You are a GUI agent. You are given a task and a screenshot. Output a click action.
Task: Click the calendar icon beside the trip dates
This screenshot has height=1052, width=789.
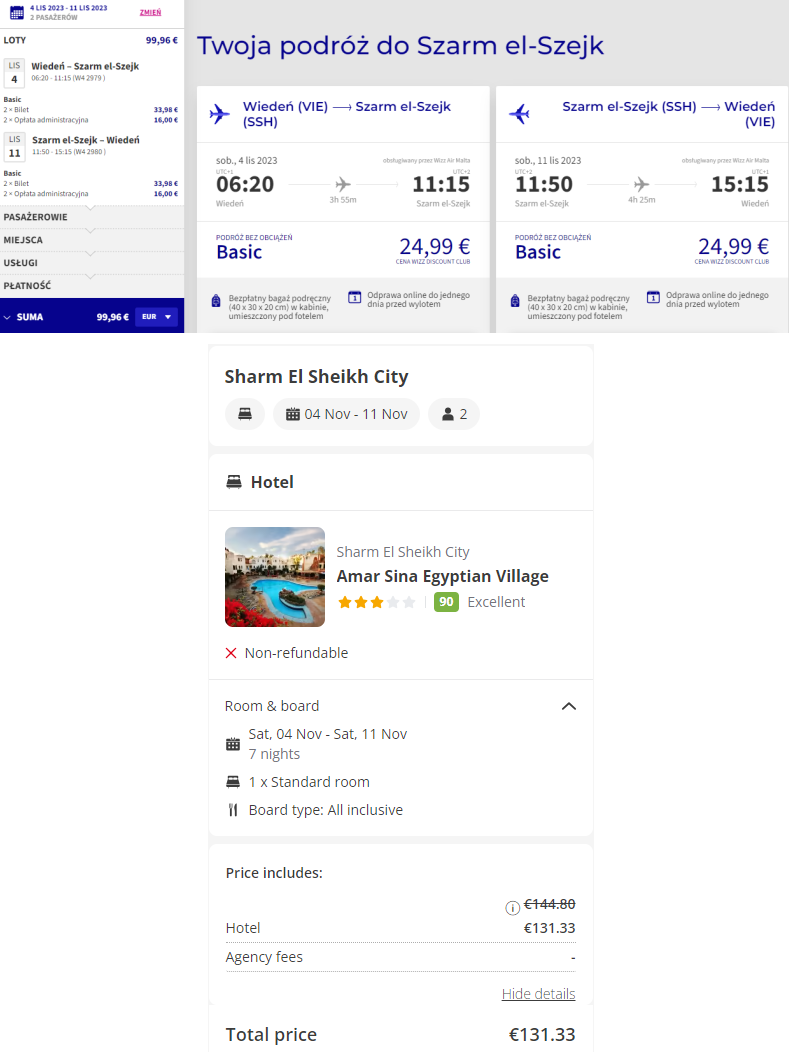(x=16, y=12)
